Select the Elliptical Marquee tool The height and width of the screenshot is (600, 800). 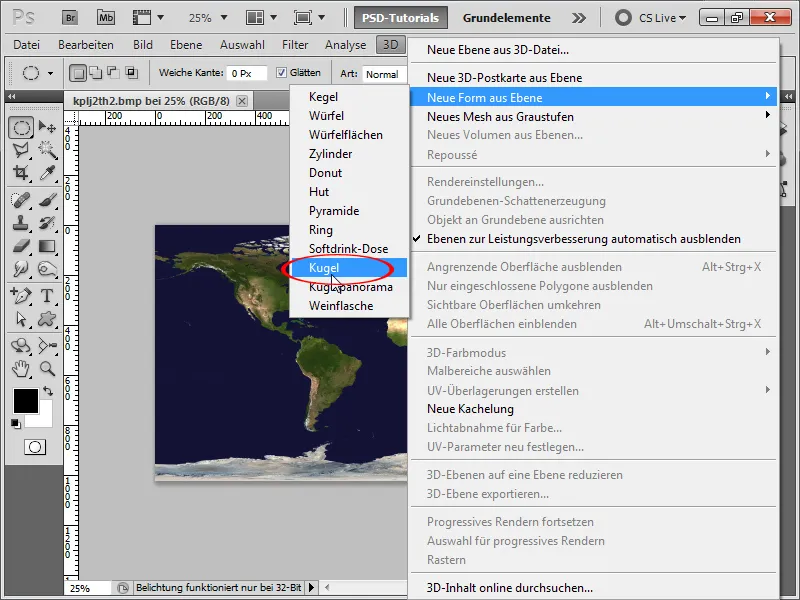point(21,127)
